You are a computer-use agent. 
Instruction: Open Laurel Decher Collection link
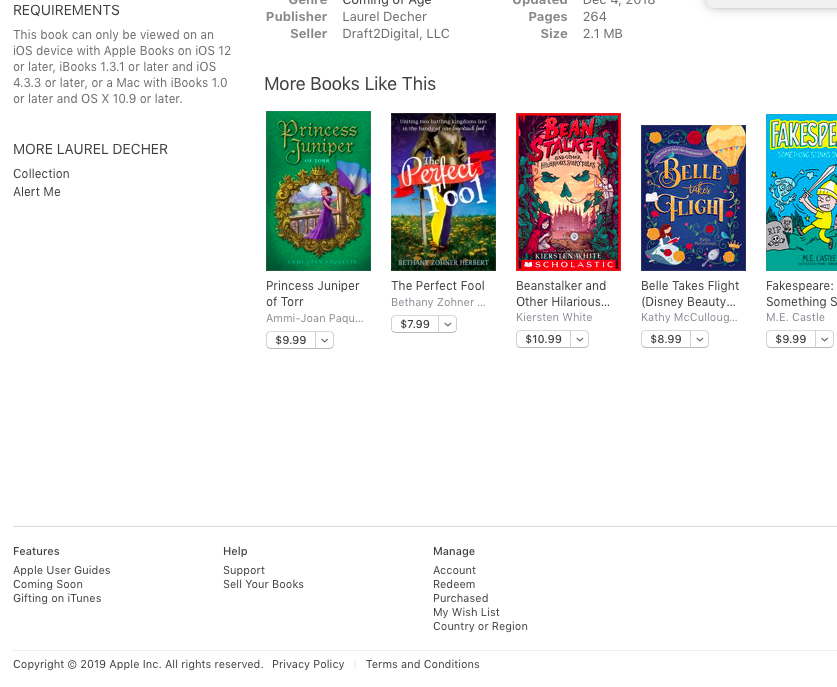[x=41, y=174]
